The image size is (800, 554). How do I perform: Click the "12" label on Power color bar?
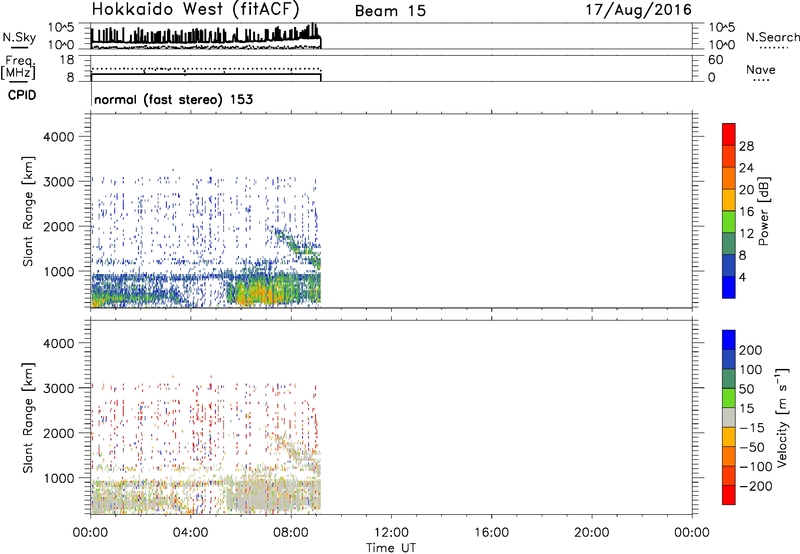[746, 234]
